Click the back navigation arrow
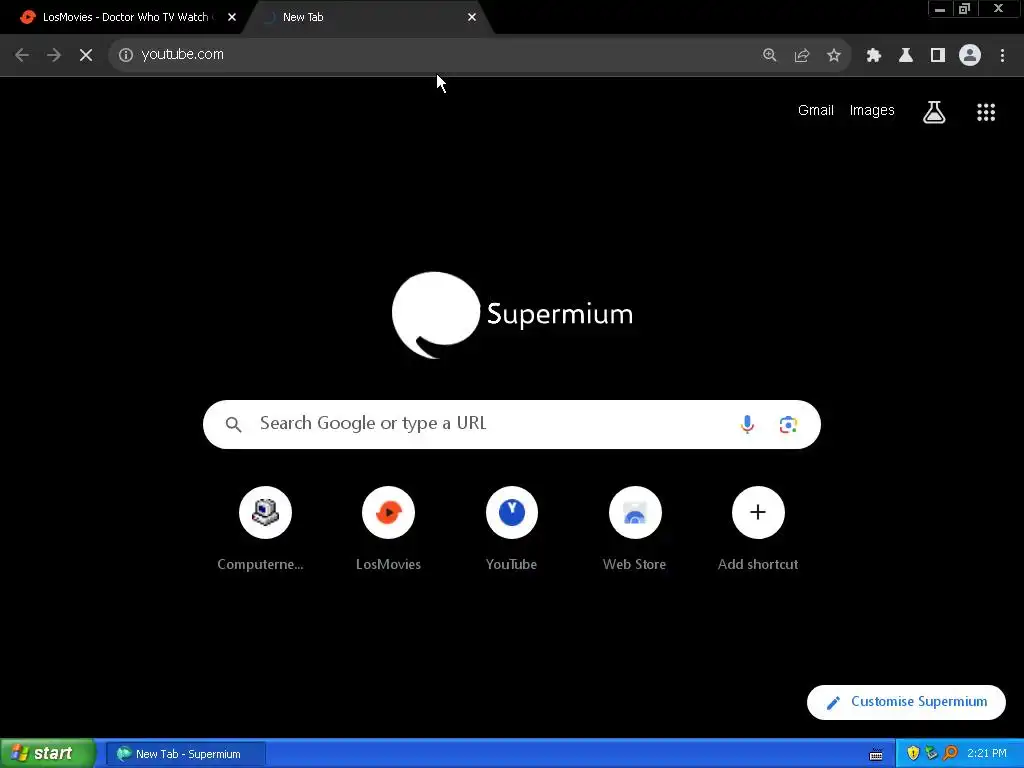1024x768 pixels. 22,55
